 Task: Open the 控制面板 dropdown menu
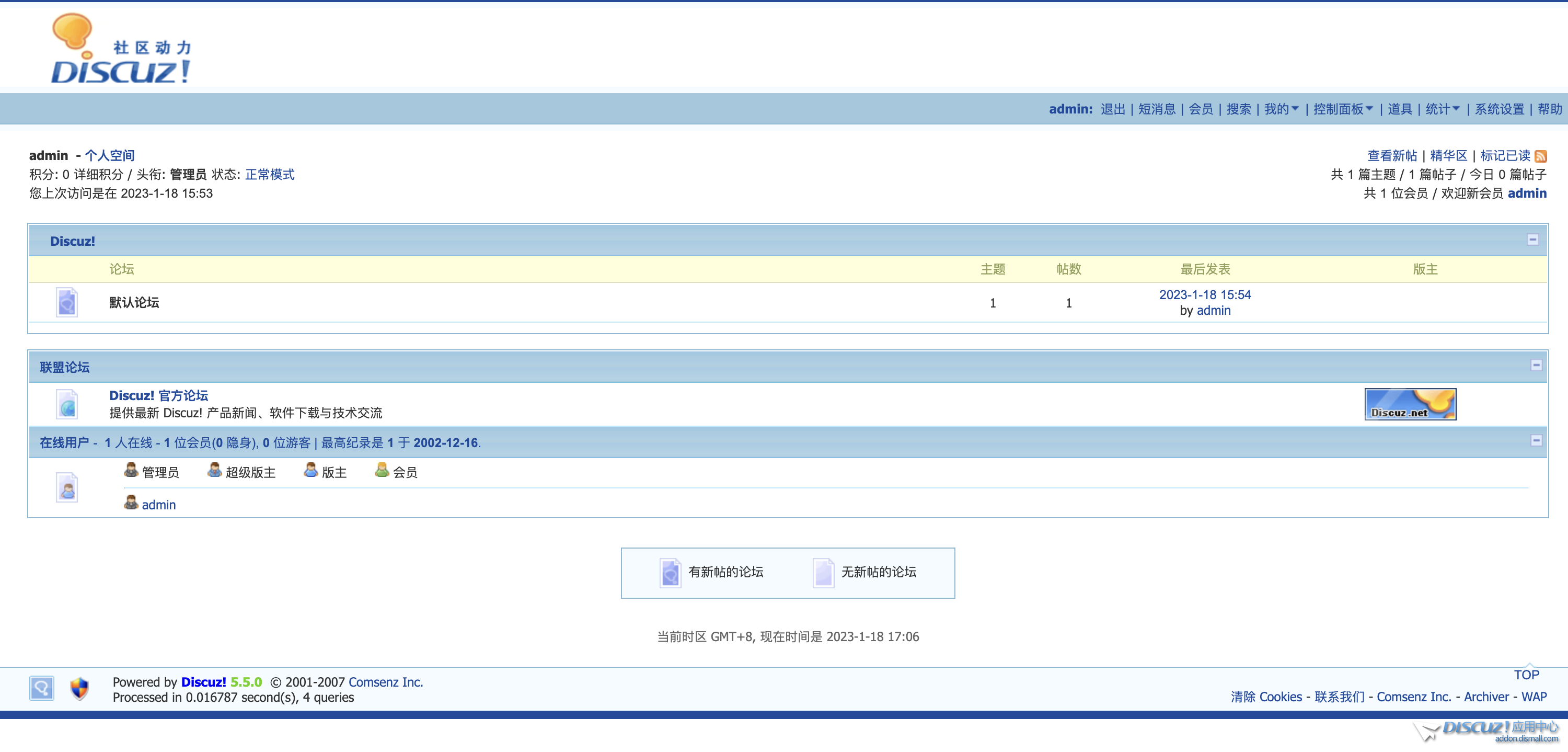[x=1343, y=109]
